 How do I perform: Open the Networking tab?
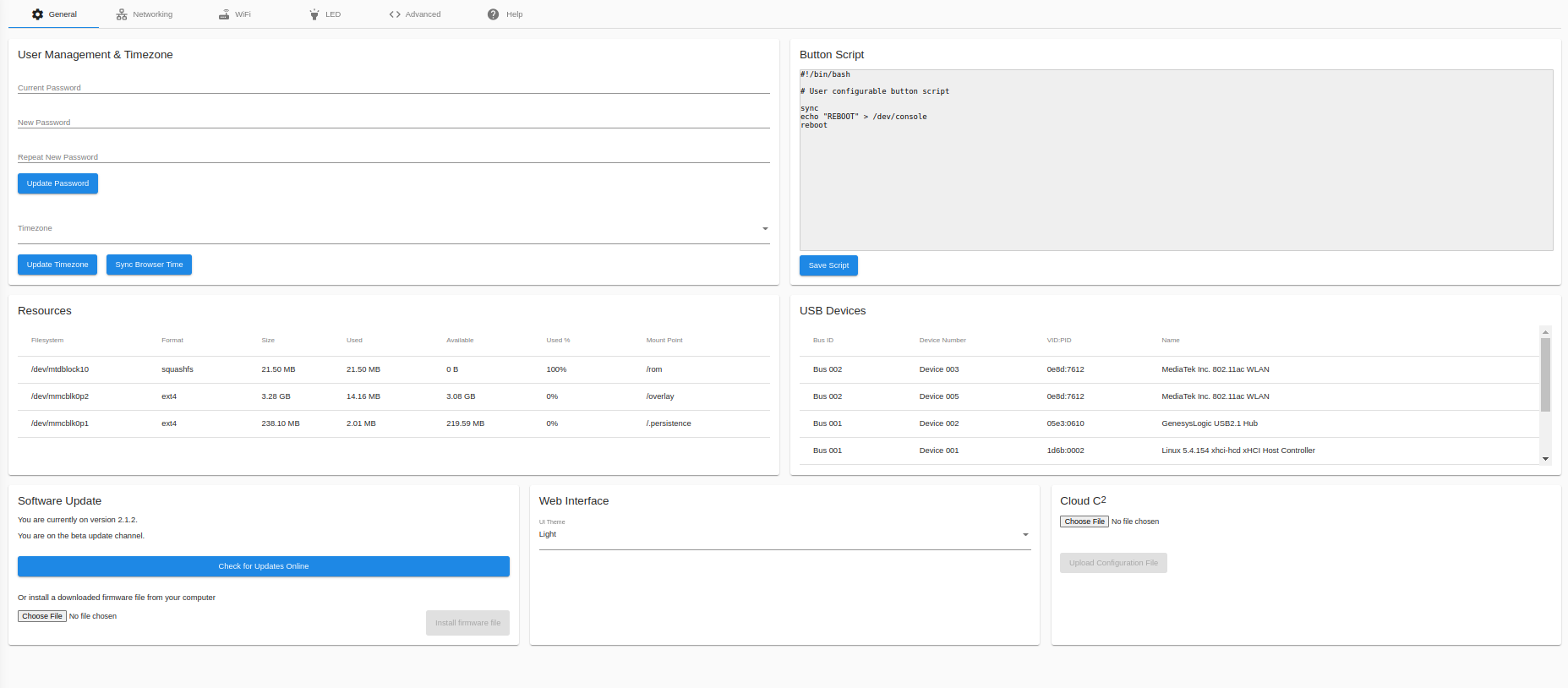click(145, 14)
